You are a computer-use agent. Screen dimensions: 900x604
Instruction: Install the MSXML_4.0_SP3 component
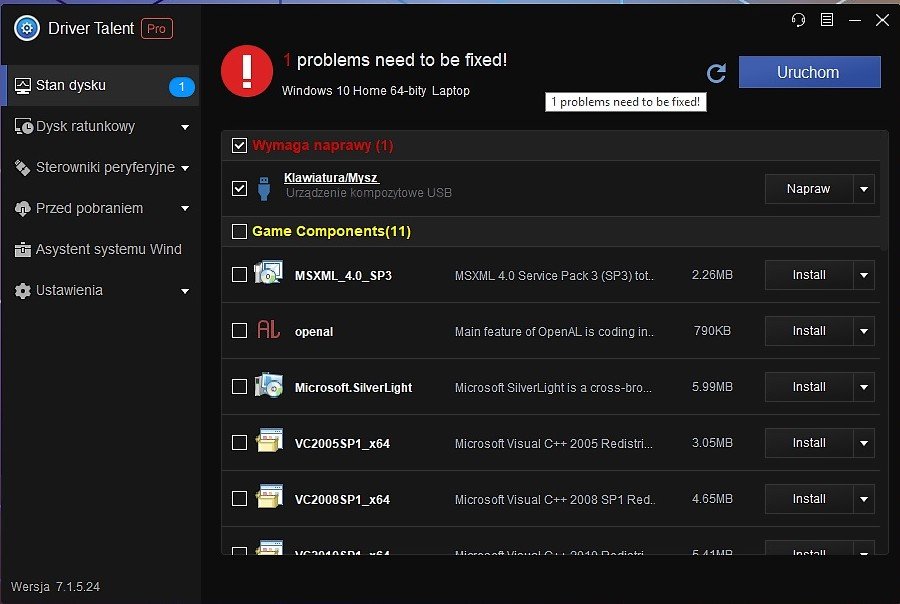[809, 275]
